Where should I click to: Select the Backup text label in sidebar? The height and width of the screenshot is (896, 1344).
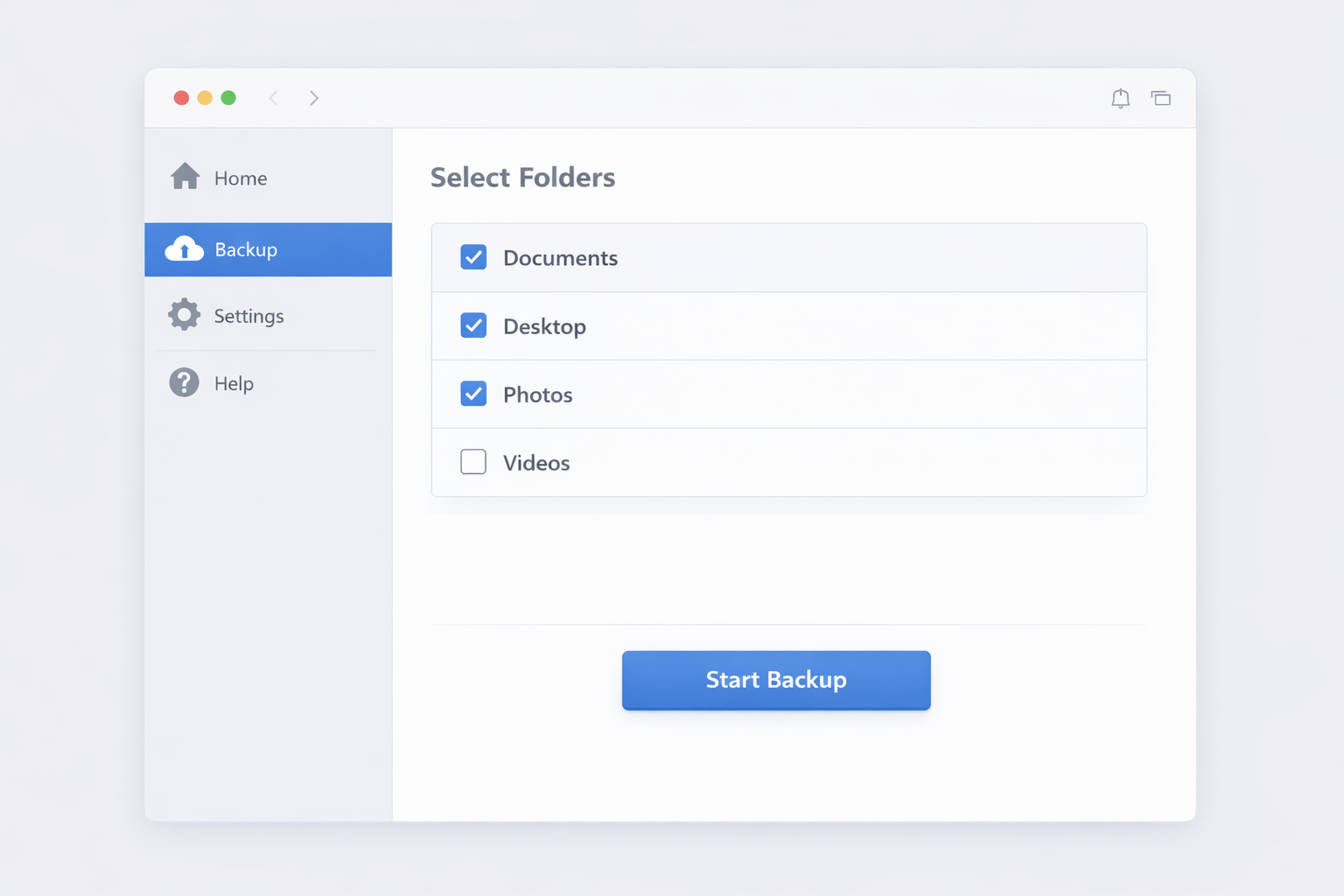(x=246, y=249)
